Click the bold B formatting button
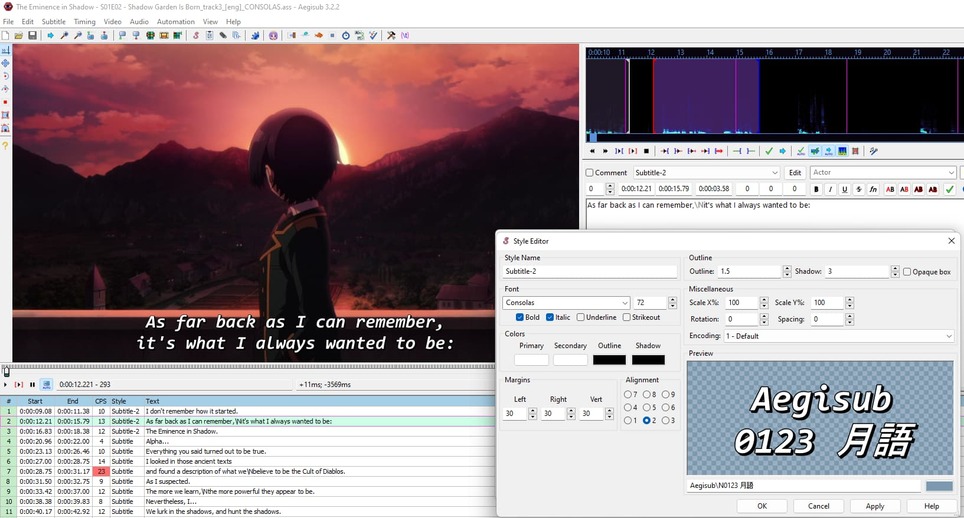The width and height of the screenshot is (964, 518). pos(816,189)
